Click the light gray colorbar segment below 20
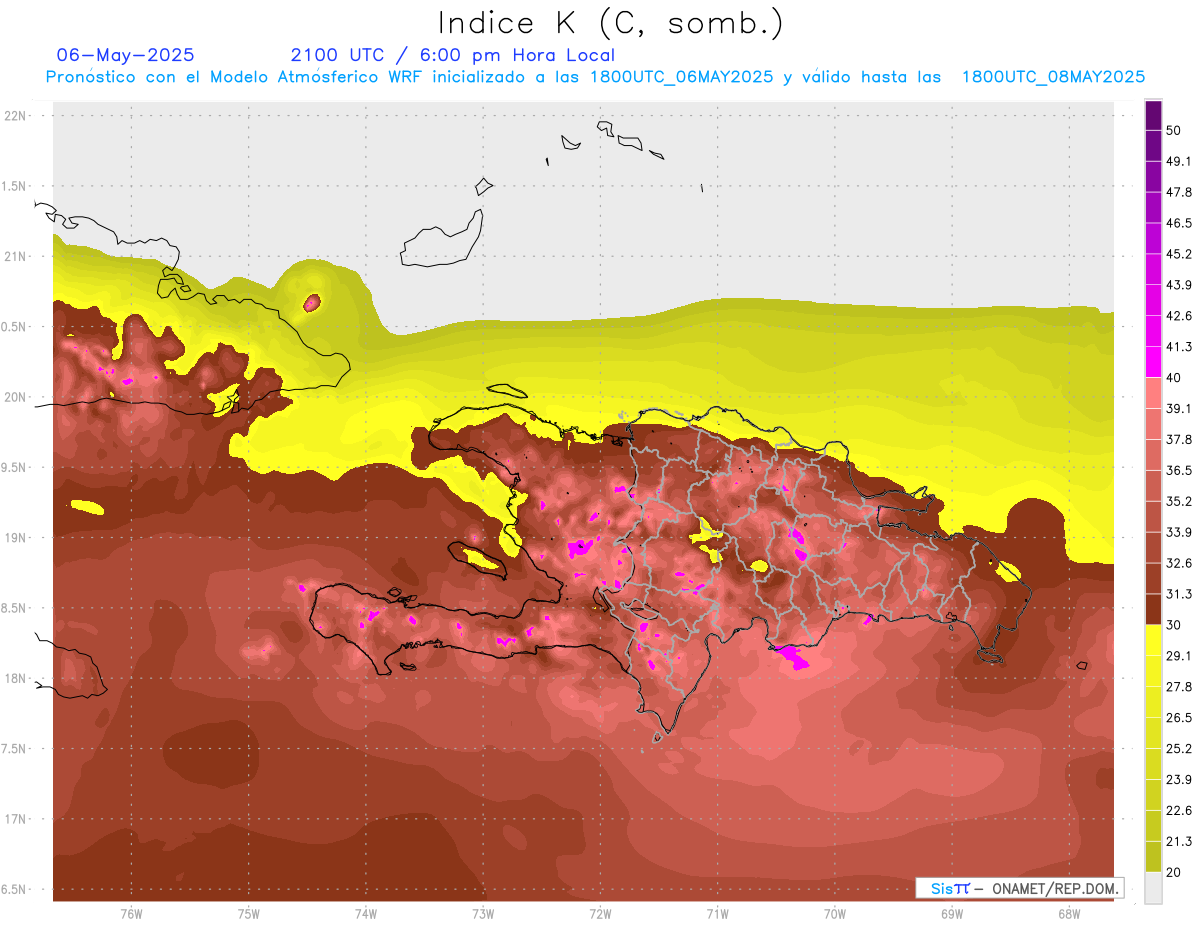 click(1153, 887)
